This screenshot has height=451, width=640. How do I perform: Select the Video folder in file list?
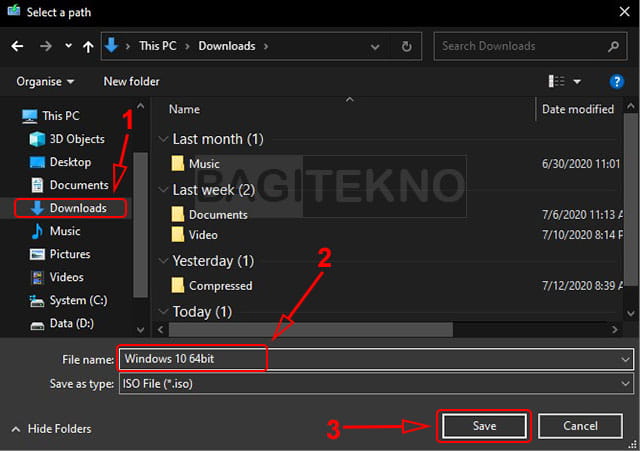(x=195, y=235)
